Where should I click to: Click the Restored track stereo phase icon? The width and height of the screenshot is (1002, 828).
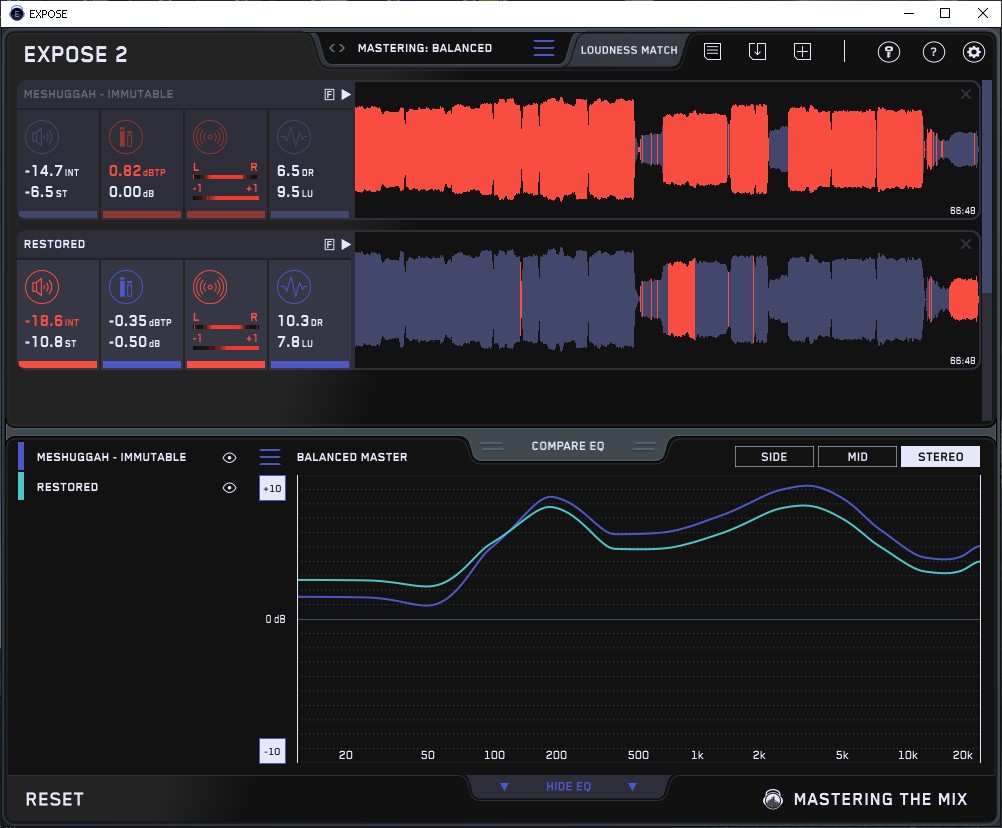(210, 287)
